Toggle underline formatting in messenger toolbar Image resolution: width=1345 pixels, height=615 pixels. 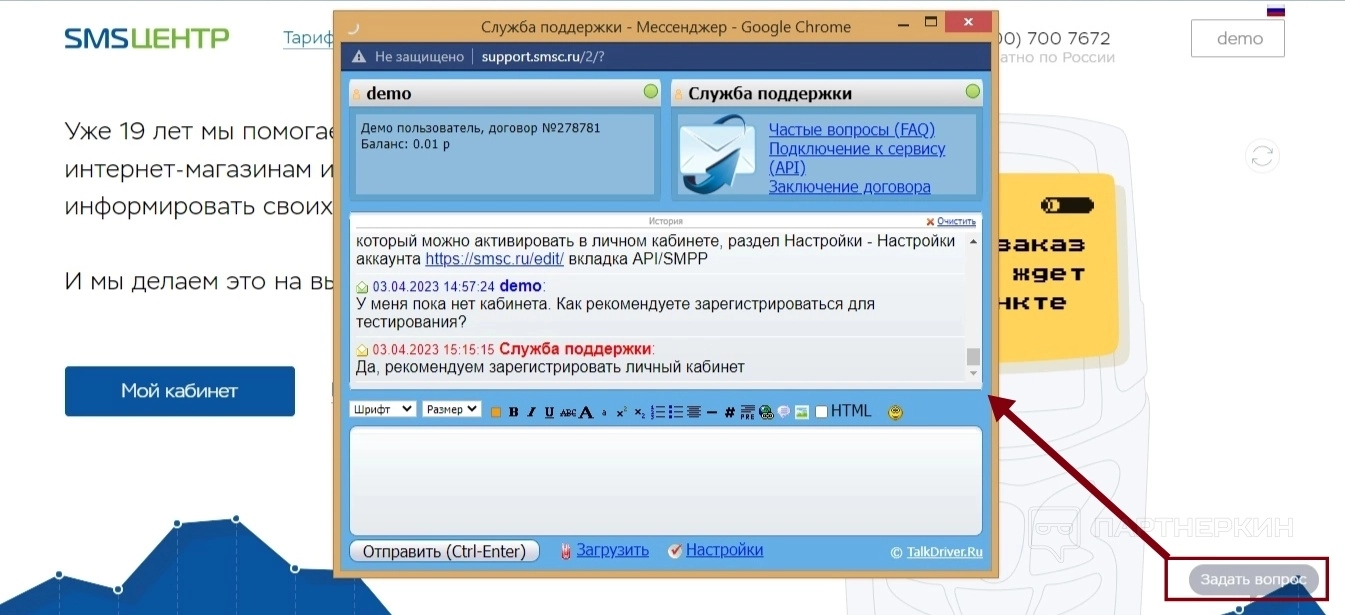click(x=549, y=412)
